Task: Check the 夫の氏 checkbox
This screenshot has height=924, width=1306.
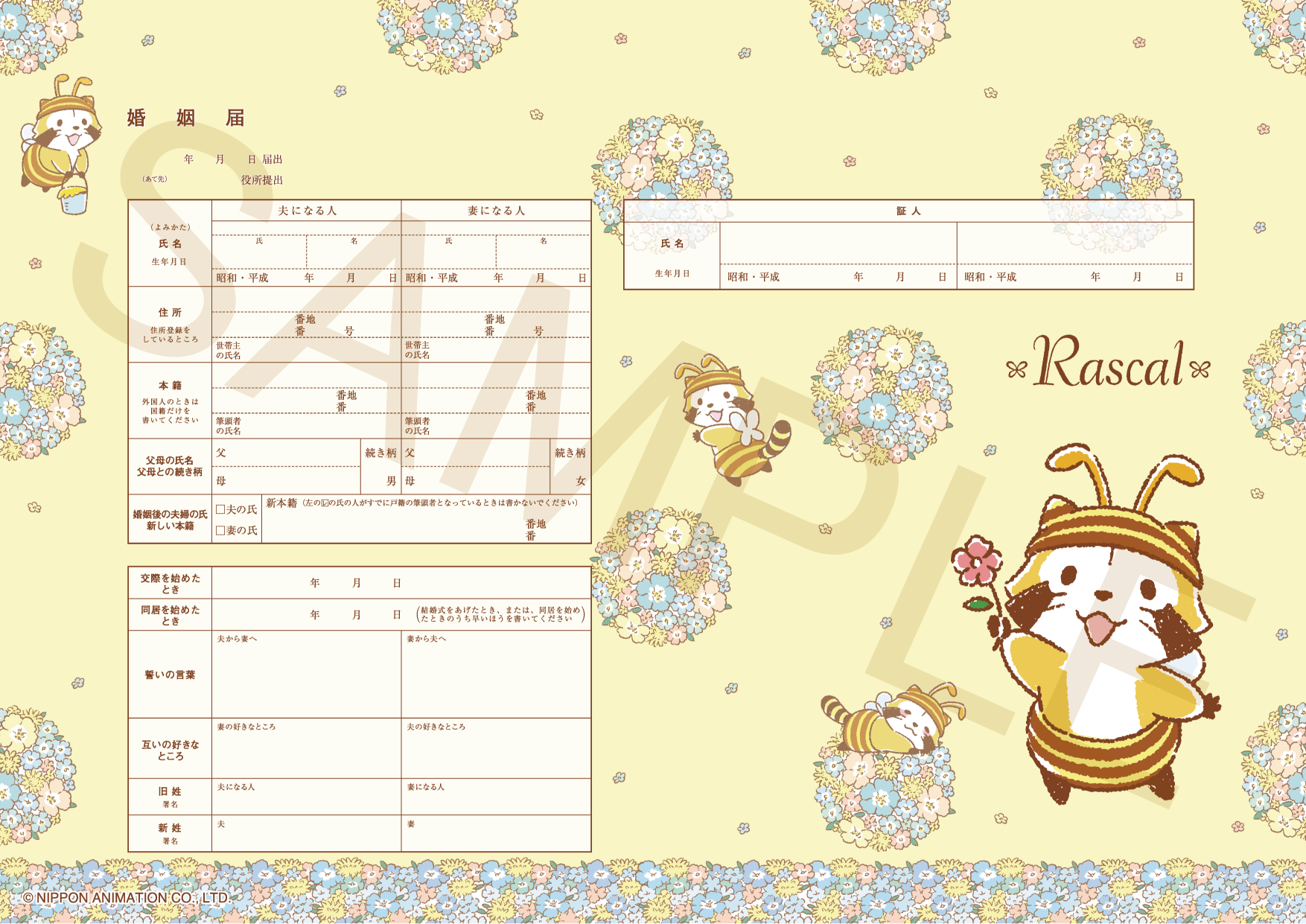Action: click(220, 510)
